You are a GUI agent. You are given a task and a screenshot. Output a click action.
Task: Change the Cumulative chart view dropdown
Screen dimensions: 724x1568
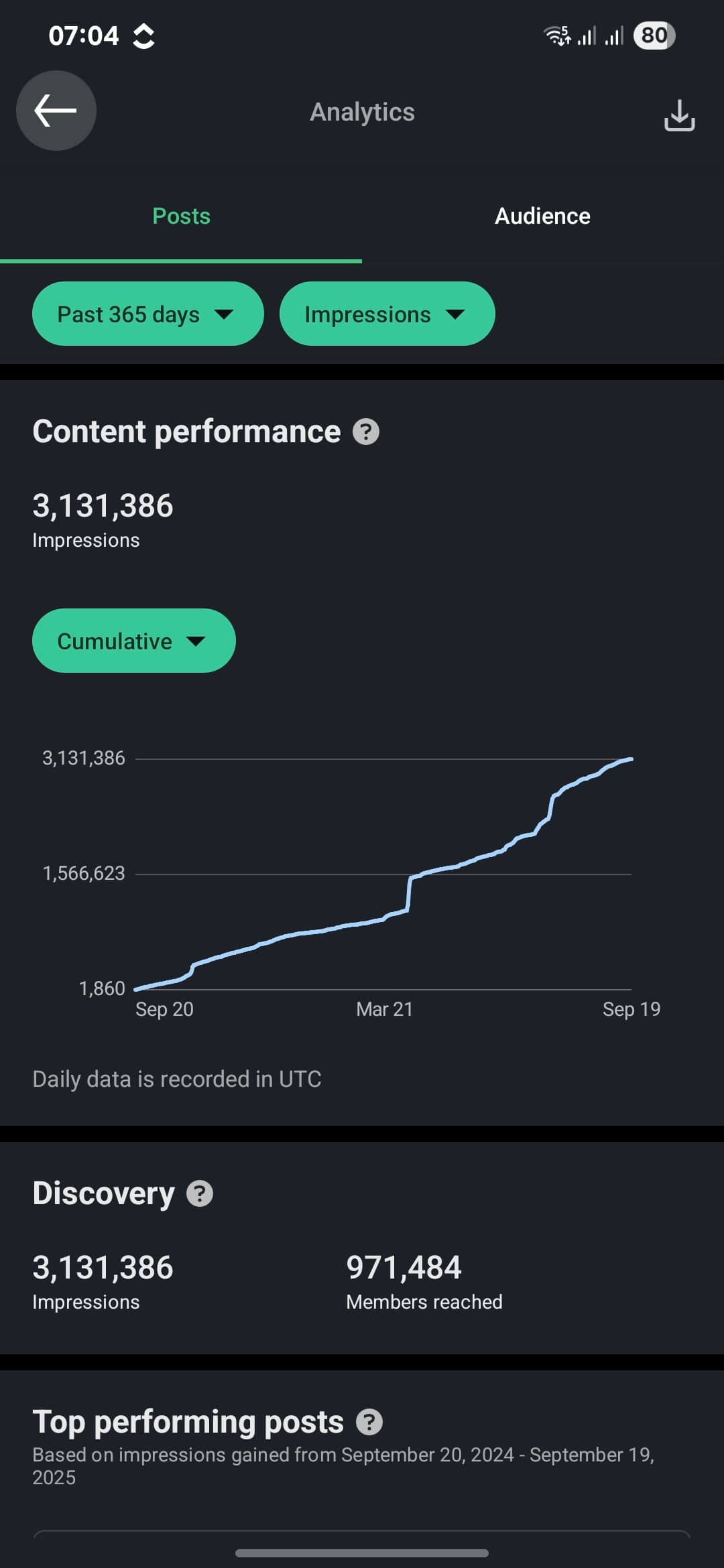click(x=133, y=641)
